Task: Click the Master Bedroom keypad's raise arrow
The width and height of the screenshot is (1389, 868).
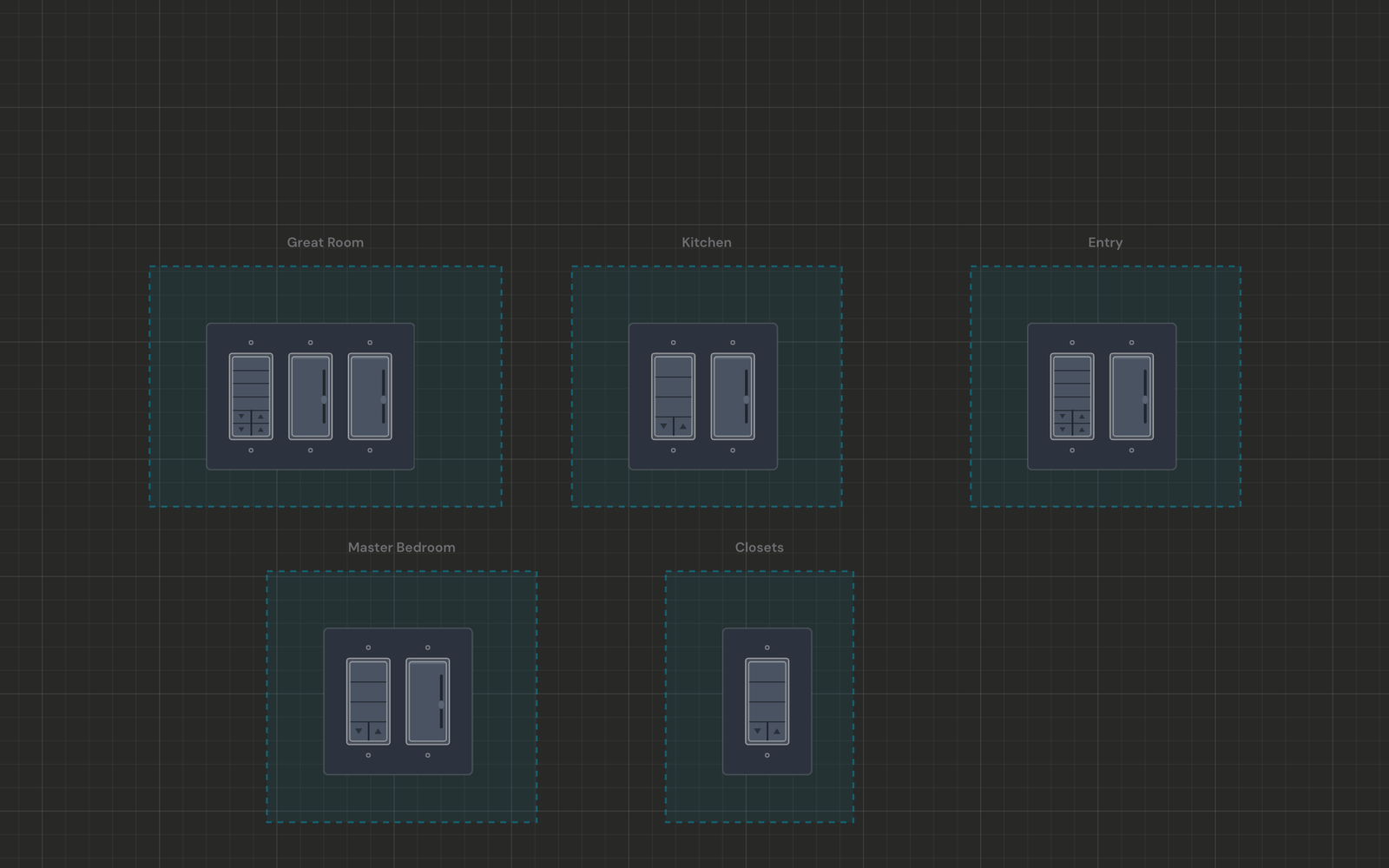Action: 379,731
